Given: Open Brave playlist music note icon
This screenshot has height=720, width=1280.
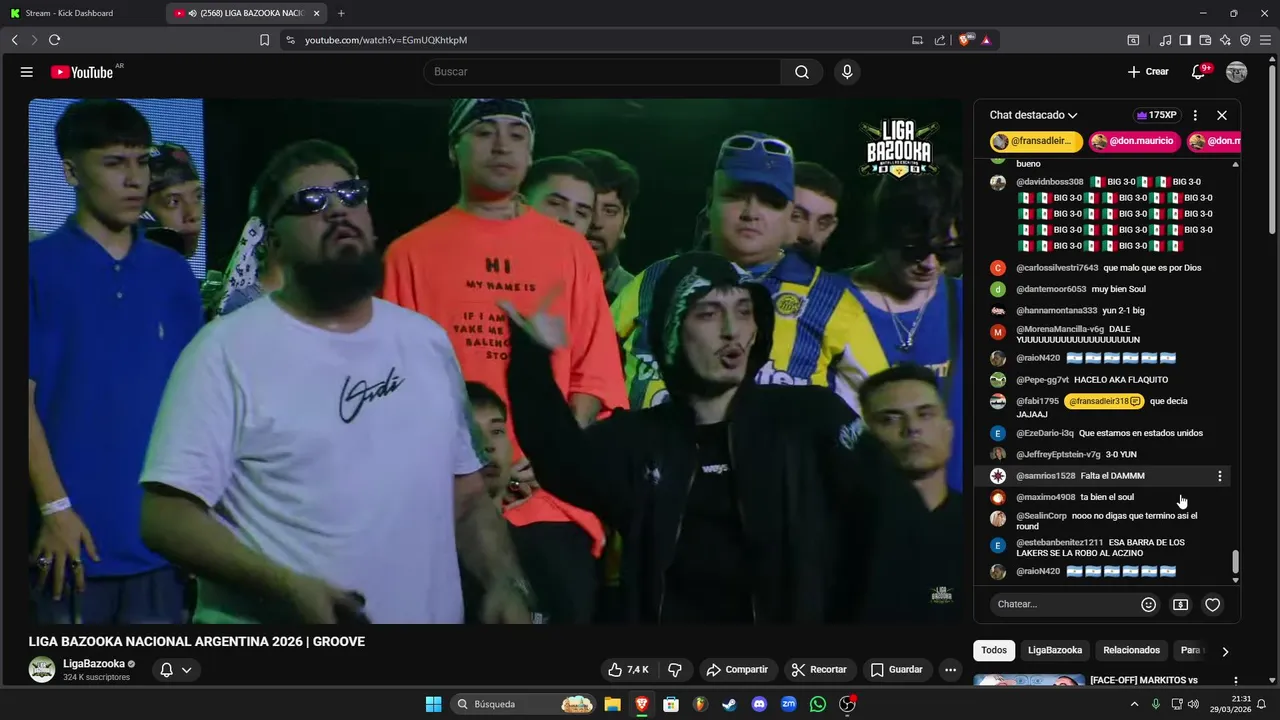Looking at the screenshot, I should click(x=1165, y=40).
